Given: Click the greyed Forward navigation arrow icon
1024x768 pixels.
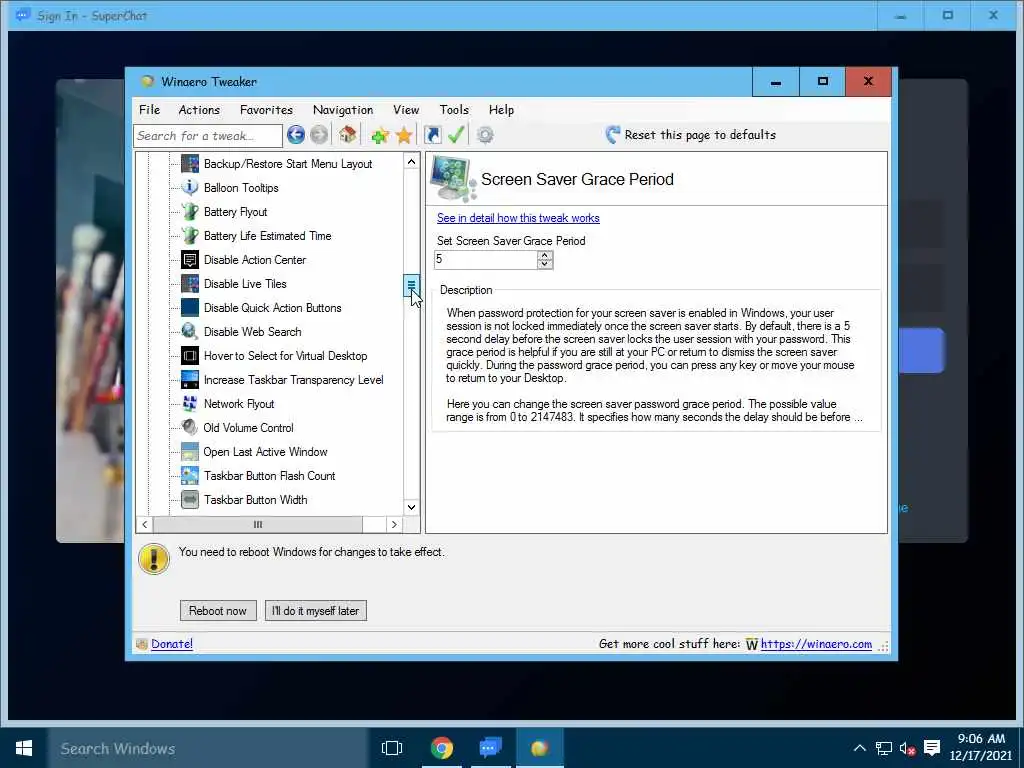Looking at the screenshot, I should pos(319,135).
